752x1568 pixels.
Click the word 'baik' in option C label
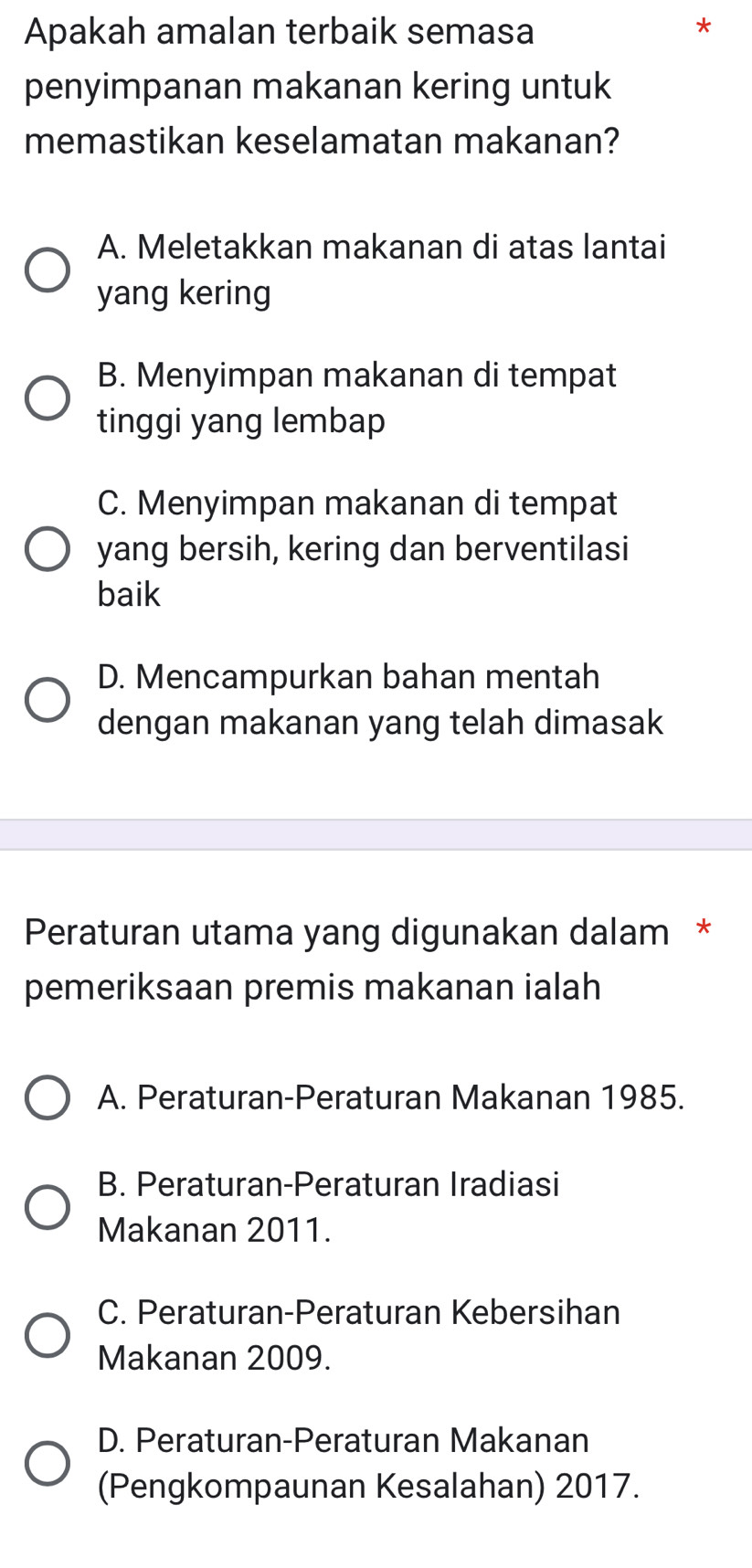point(129,596)
